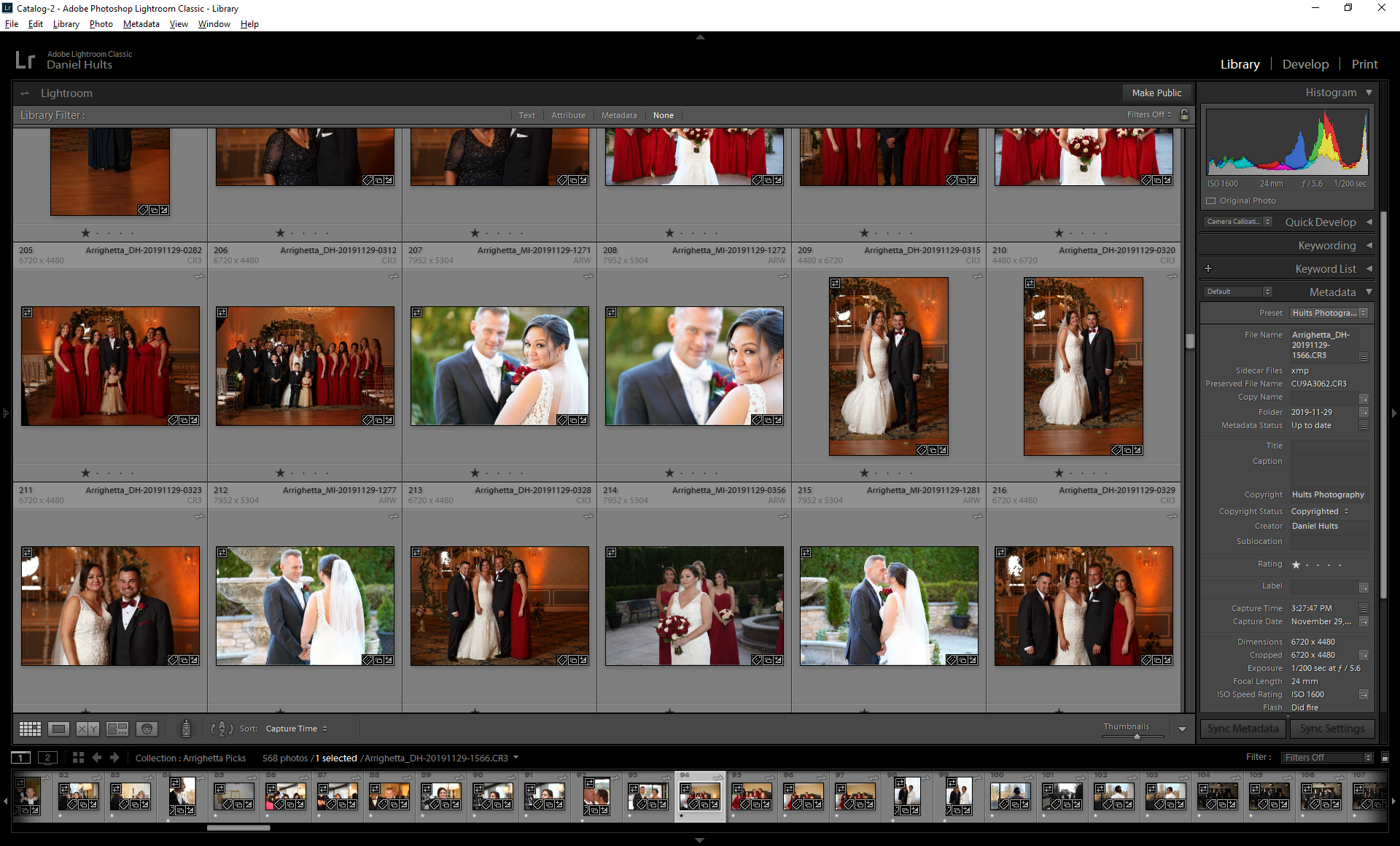Image resolution: width=1400 pixels, height=846 pixels.
Task: Click the Sync Metadata button
Action: click(1242, 729)
